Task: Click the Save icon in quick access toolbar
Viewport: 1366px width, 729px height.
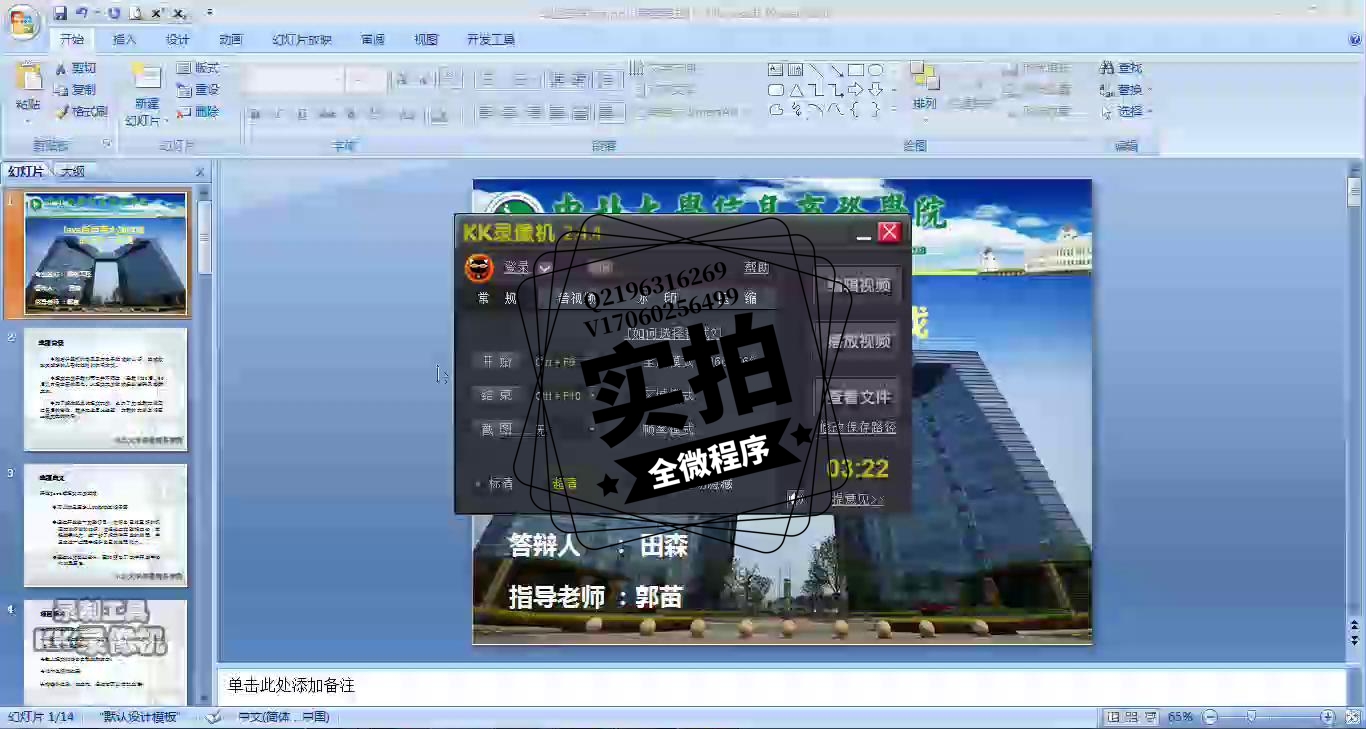Action: tap(60, 13)
